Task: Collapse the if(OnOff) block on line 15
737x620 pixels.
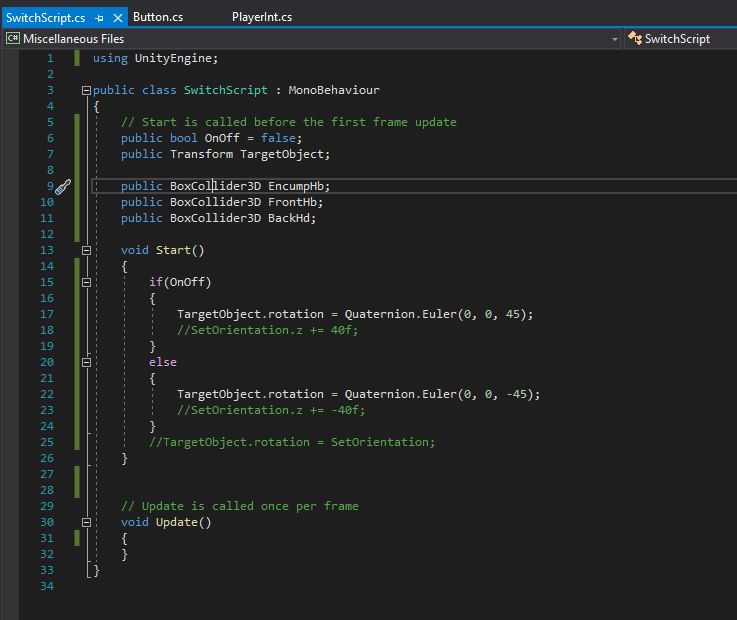Action: coord(86,283)
